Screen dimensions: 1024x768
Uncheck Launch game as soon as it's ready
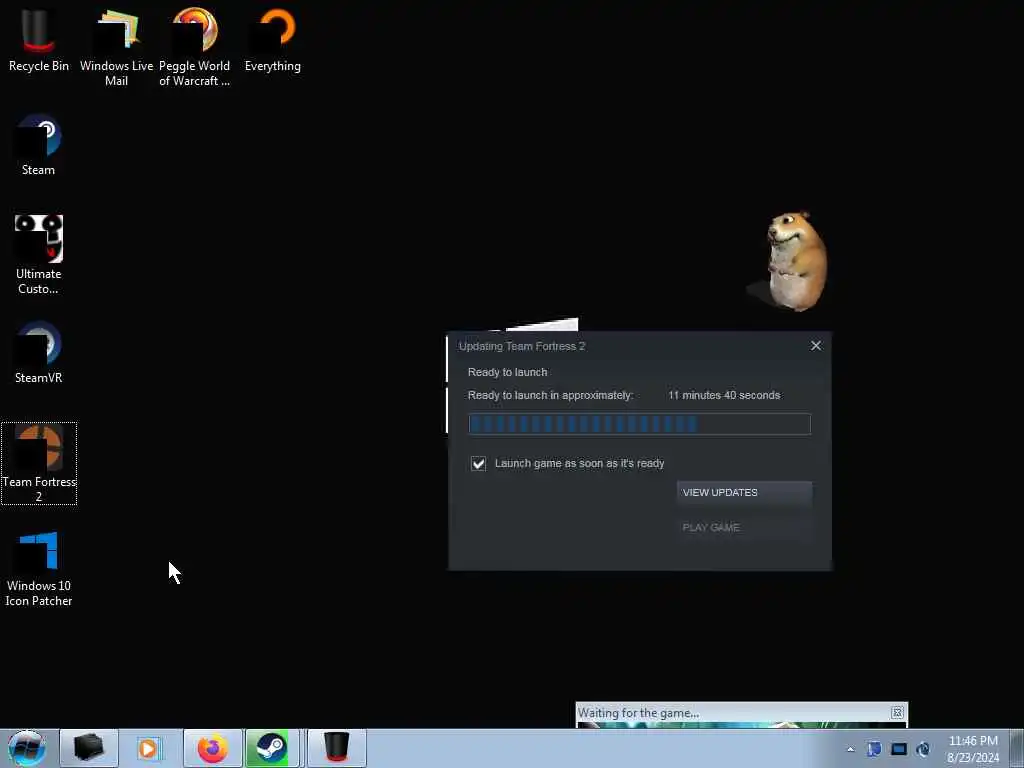pos(479,464)
